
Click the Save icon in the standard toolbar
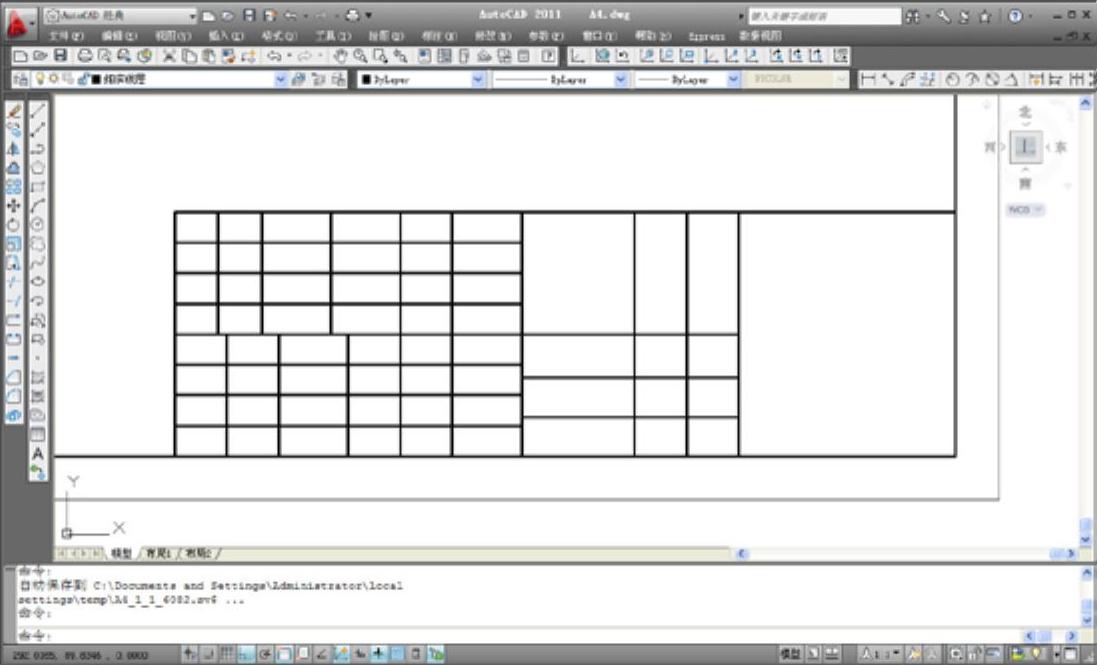tap(61, 56)
